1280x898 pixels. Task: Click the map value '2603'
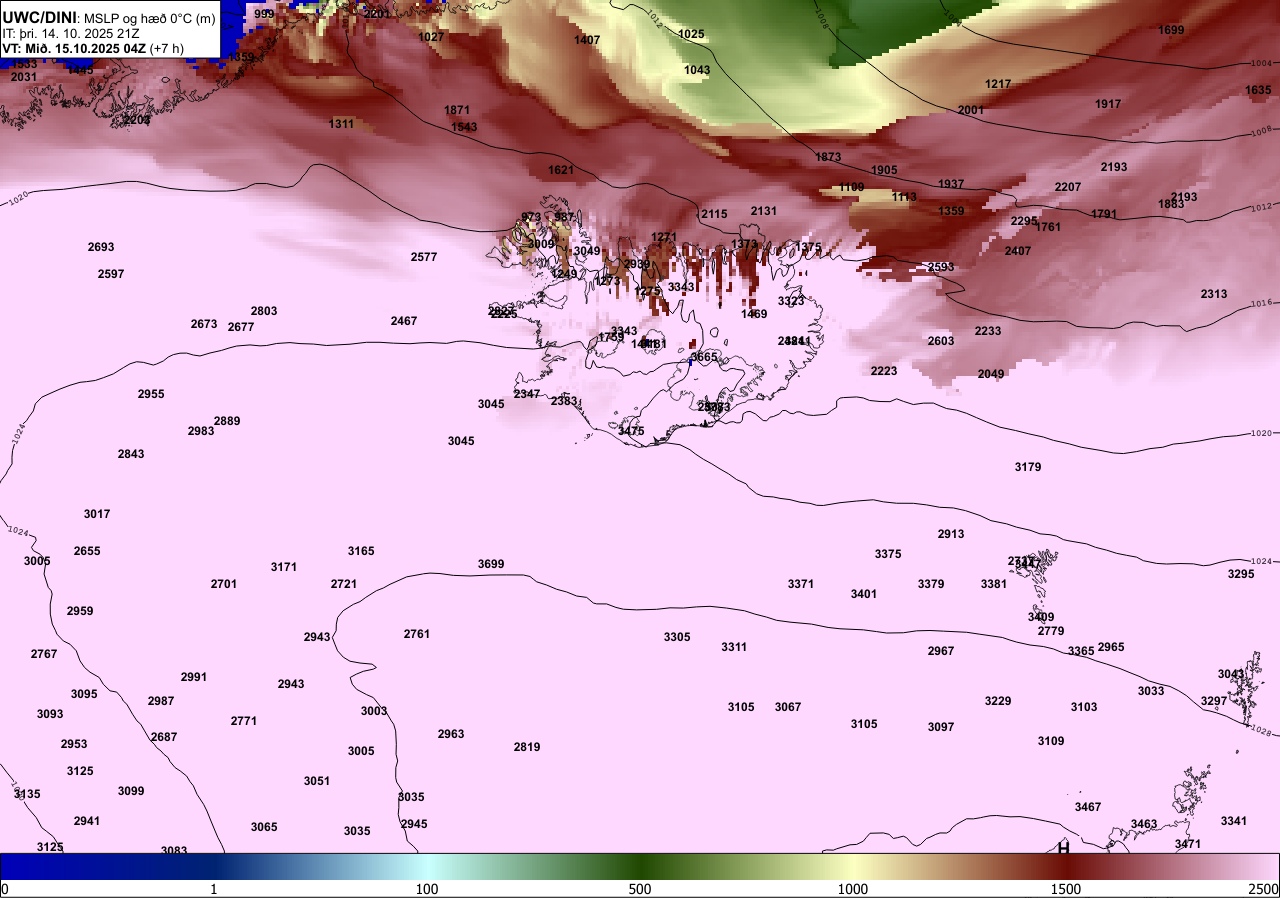click(x=941, y=341)
